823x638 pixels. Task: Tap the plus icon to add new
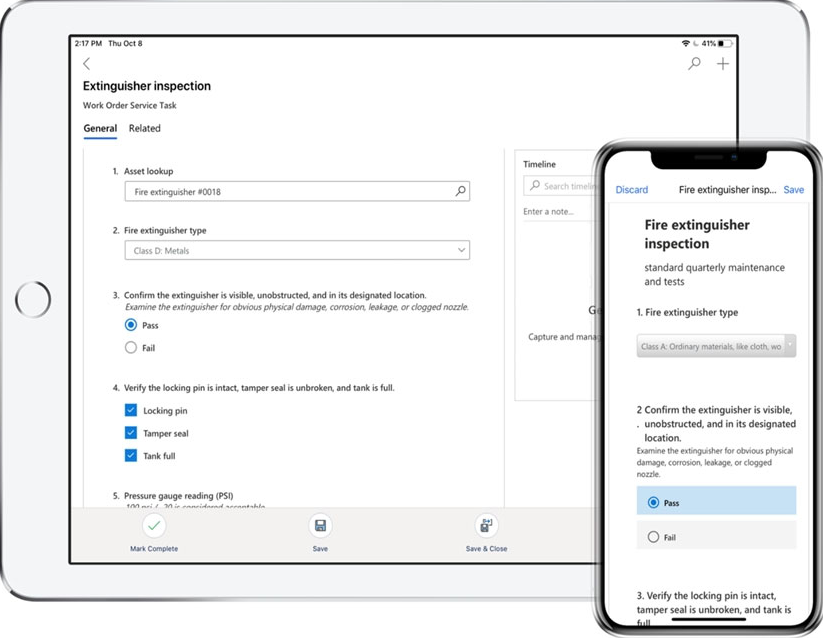pos(722,64)
